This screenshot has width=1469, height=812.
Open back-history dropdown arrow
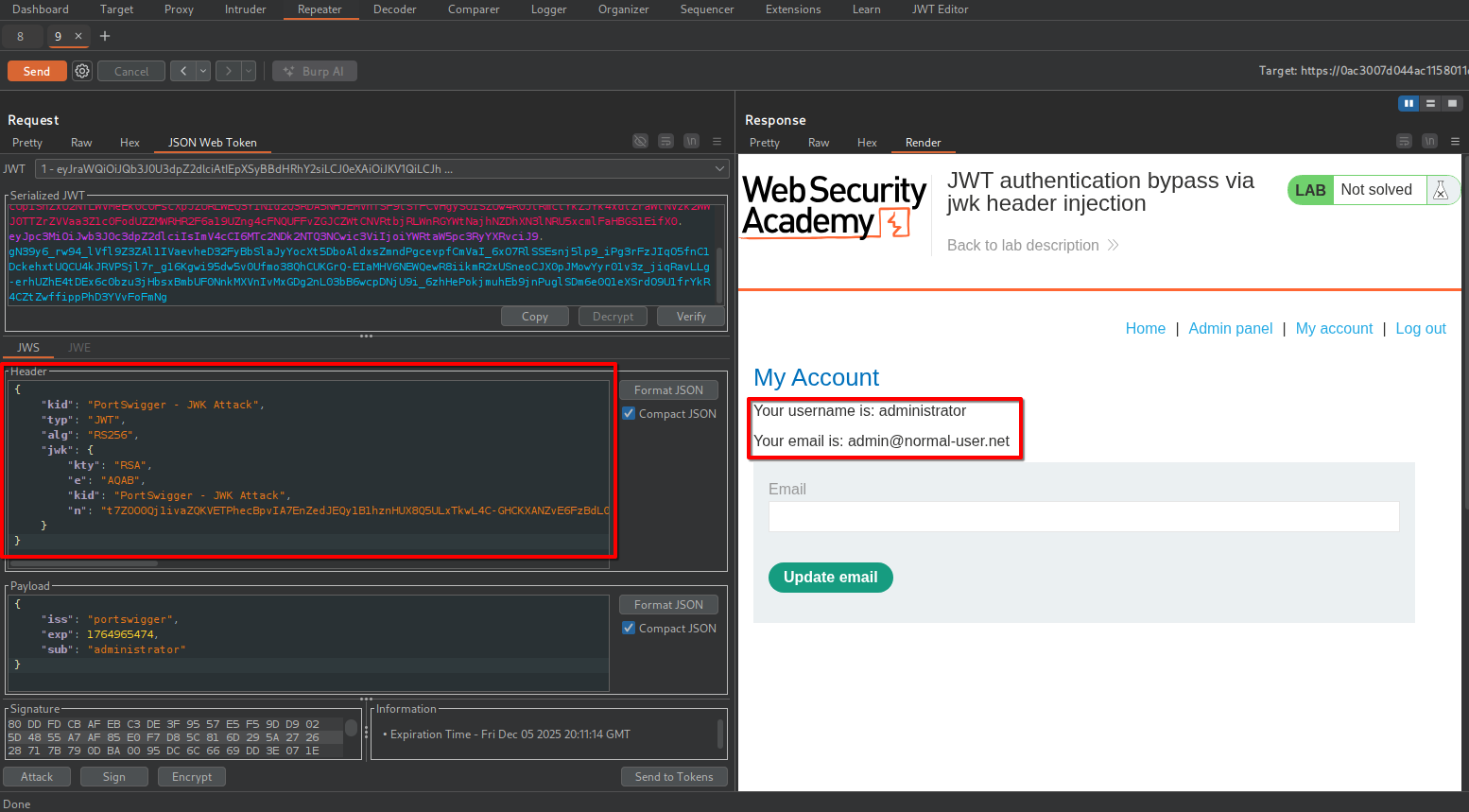pos(203,71)
